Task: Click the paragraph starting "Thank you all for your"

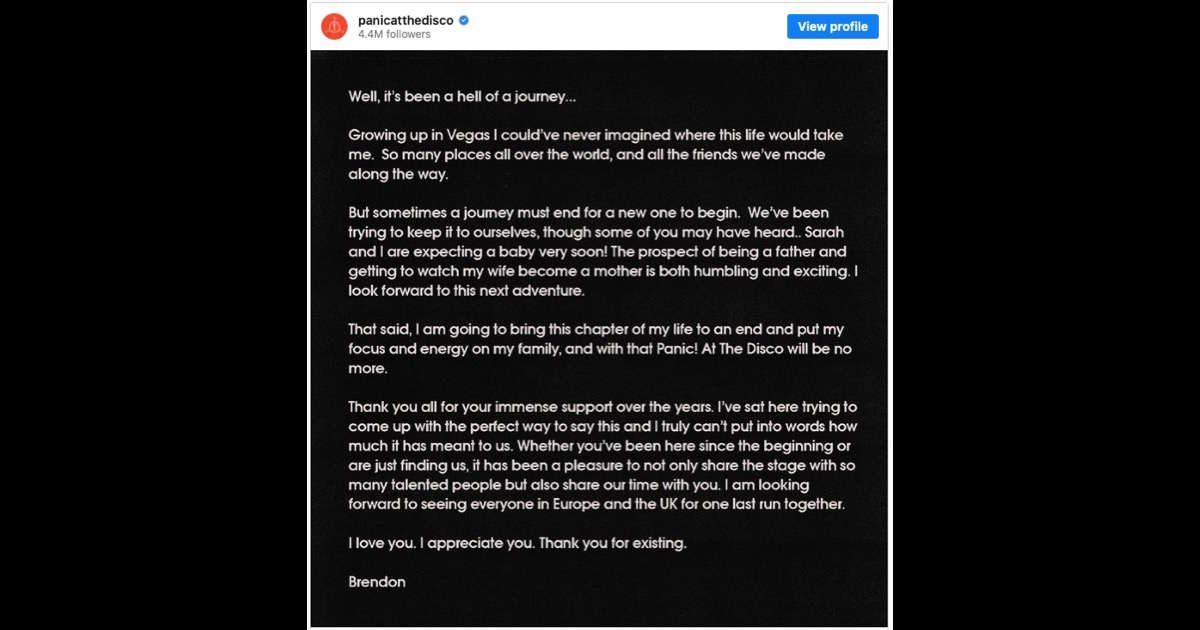Action: (603, 455)
